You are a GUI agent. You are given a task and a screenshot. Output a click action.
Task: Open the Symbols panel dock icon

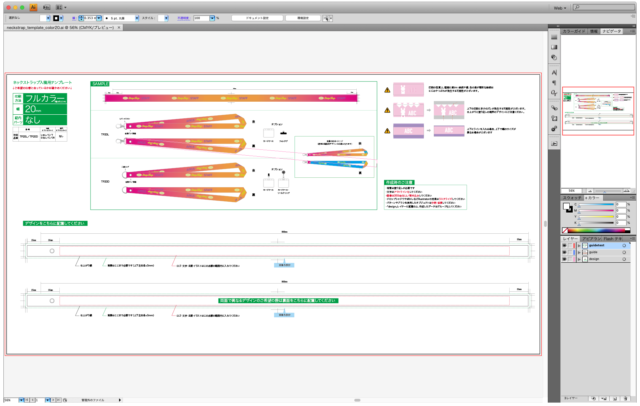pos(554,108)
